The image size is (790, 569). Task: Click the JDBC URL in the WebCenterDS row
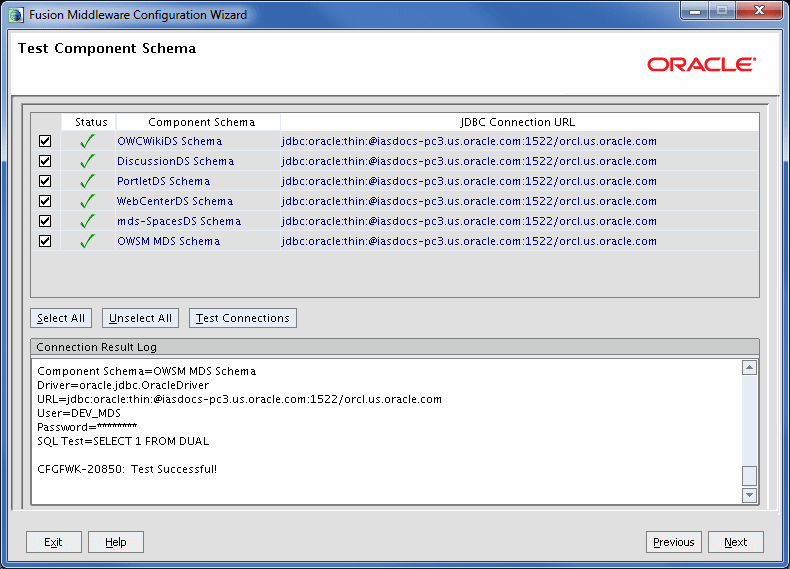[469, 201]
